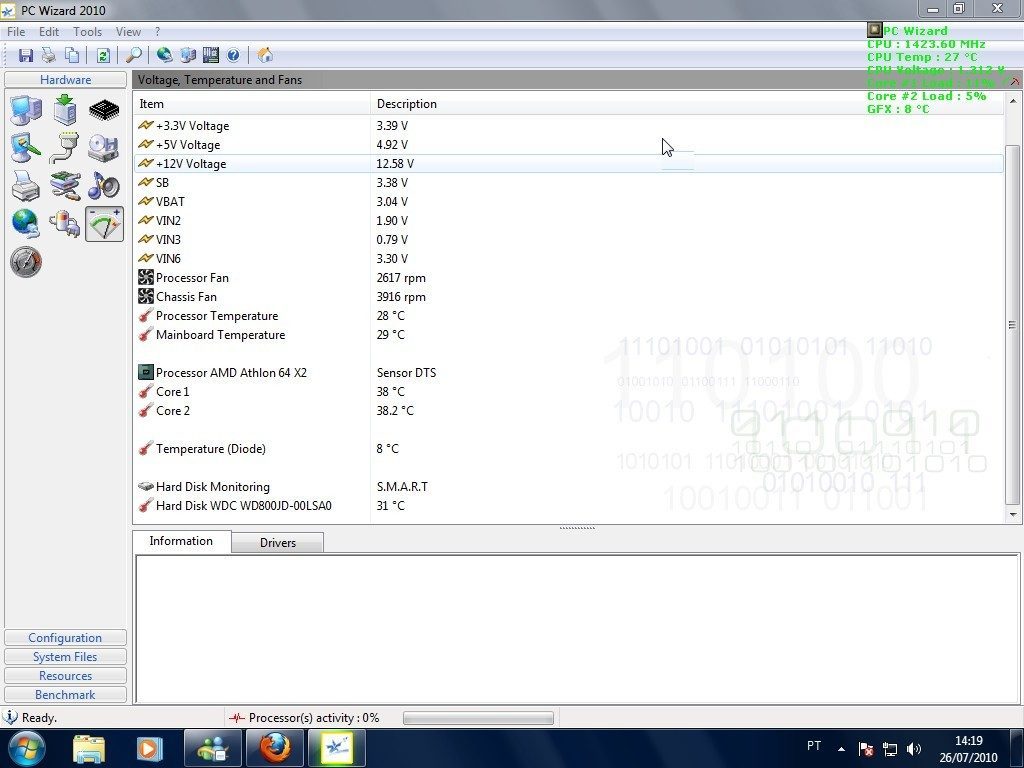Open the Resources category

coord(65,675)
